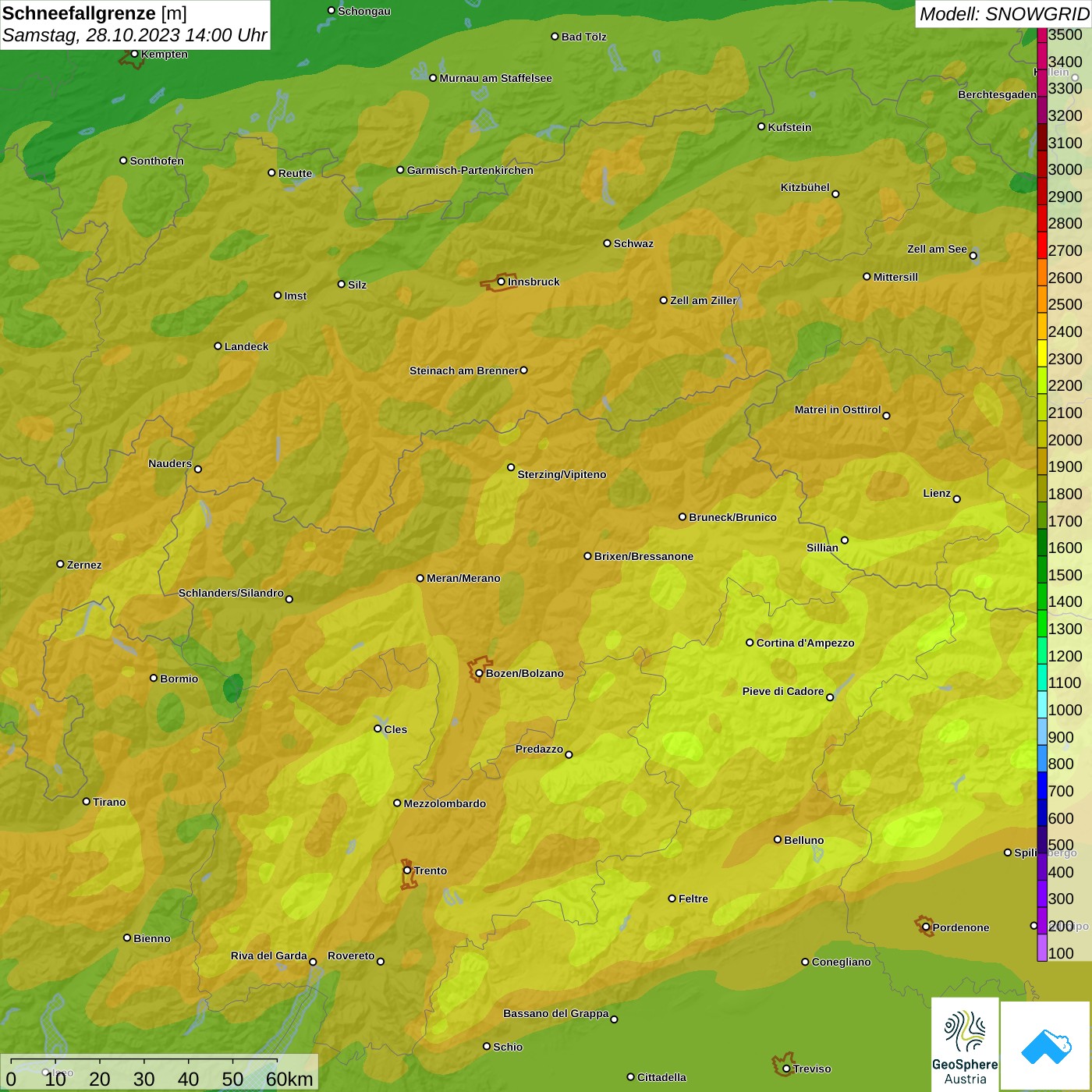This screenshot has width=1092, height=1092.
Task: Click the Feltre location dot
Action: [x=672, y=899]
